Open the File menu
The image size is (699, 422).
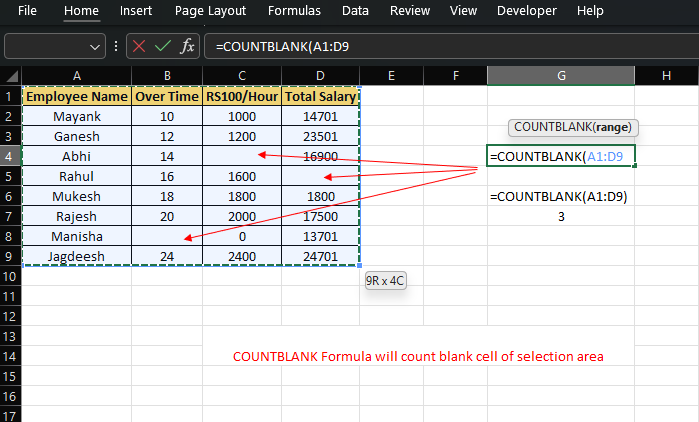tap(28, 11)
